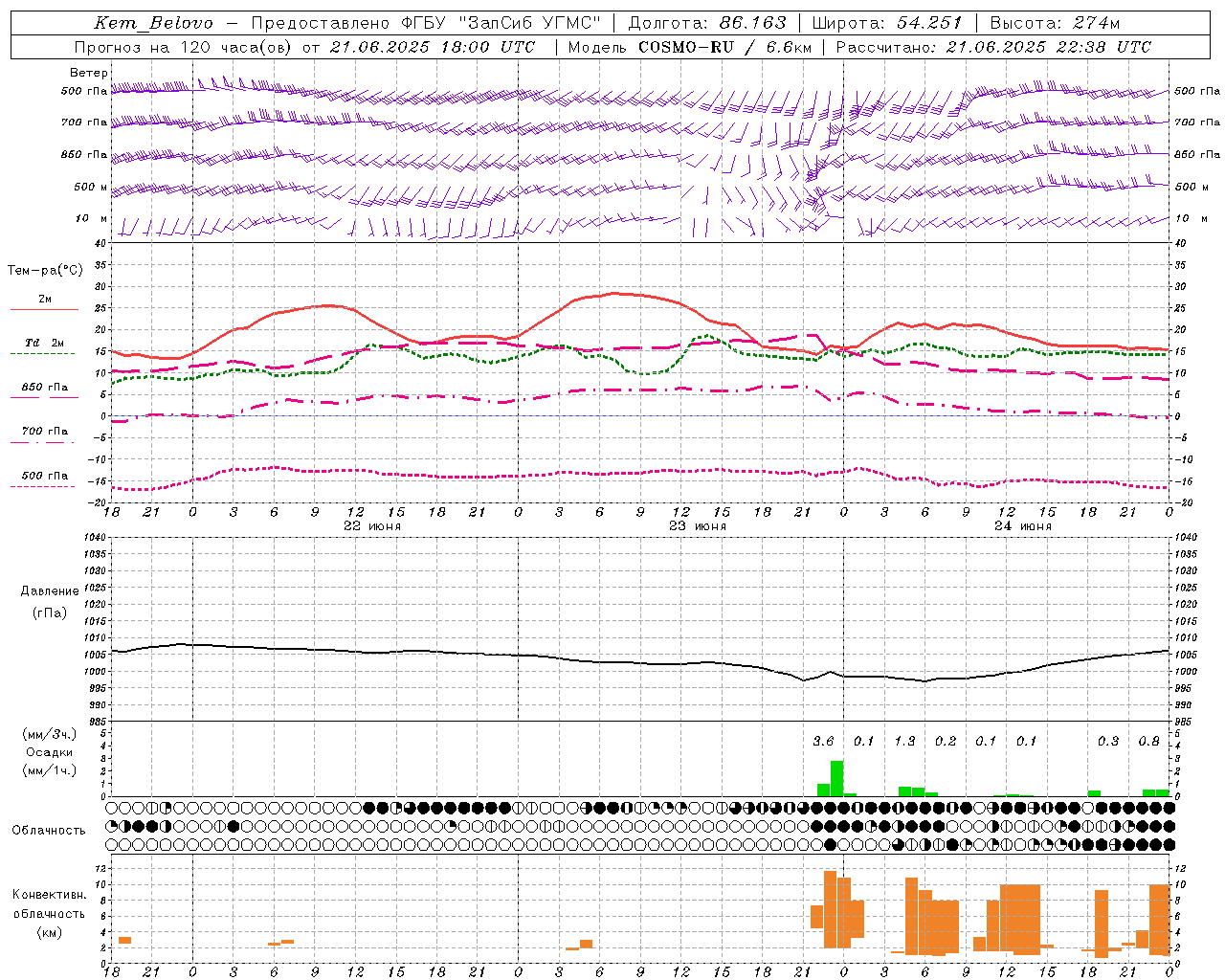Click the "Ветер" wind panel label
The height and width of the screenshot is (980, 1225).
[x=89, y=73]
